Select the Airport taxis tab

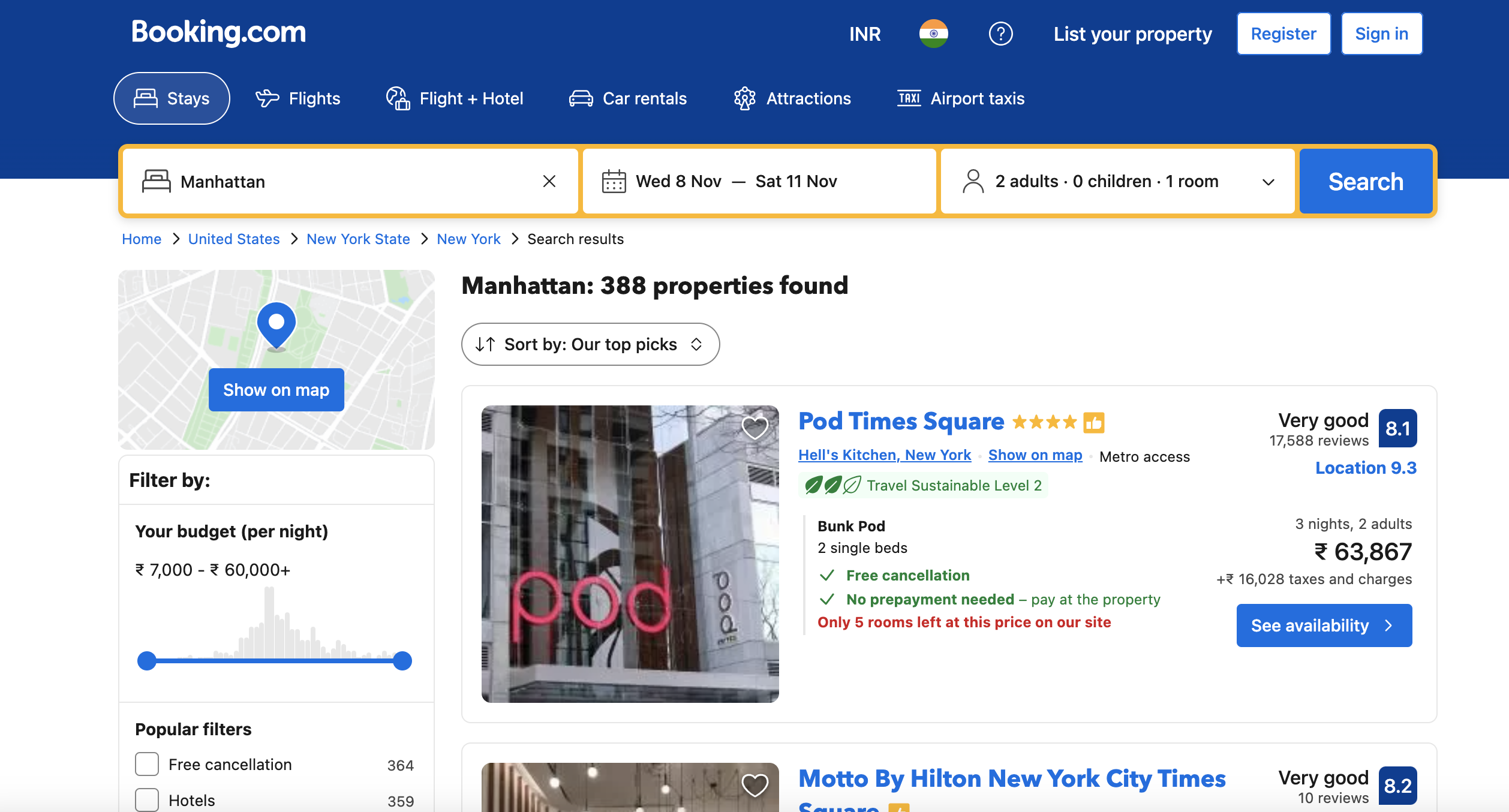pos(961,98)
